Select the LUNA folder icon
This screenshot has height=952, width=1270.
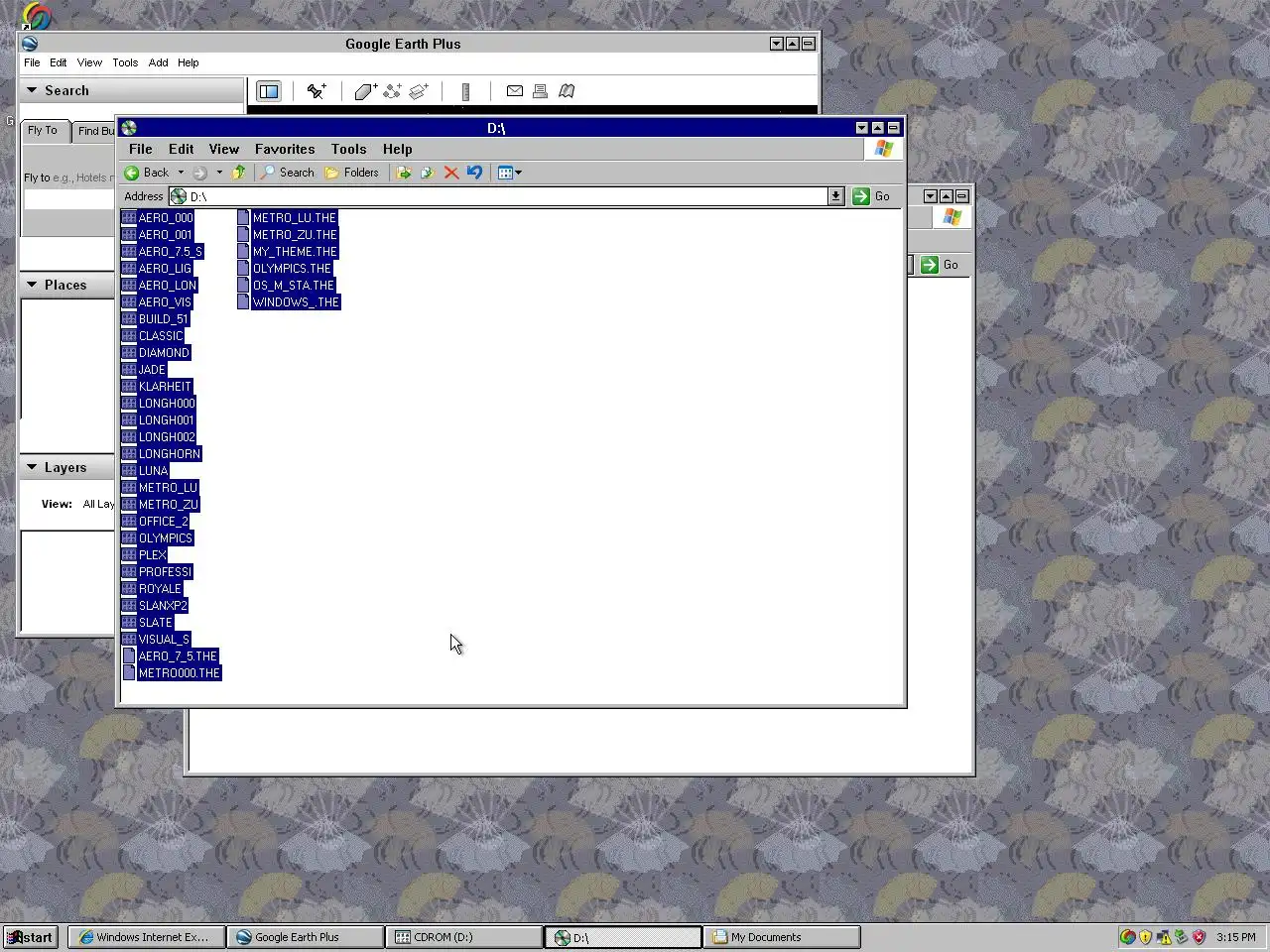129,471
